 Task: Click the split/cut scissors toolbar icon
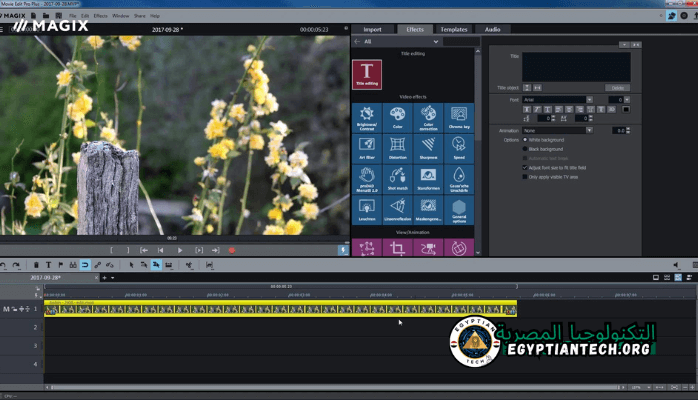(x=189, y=265)
